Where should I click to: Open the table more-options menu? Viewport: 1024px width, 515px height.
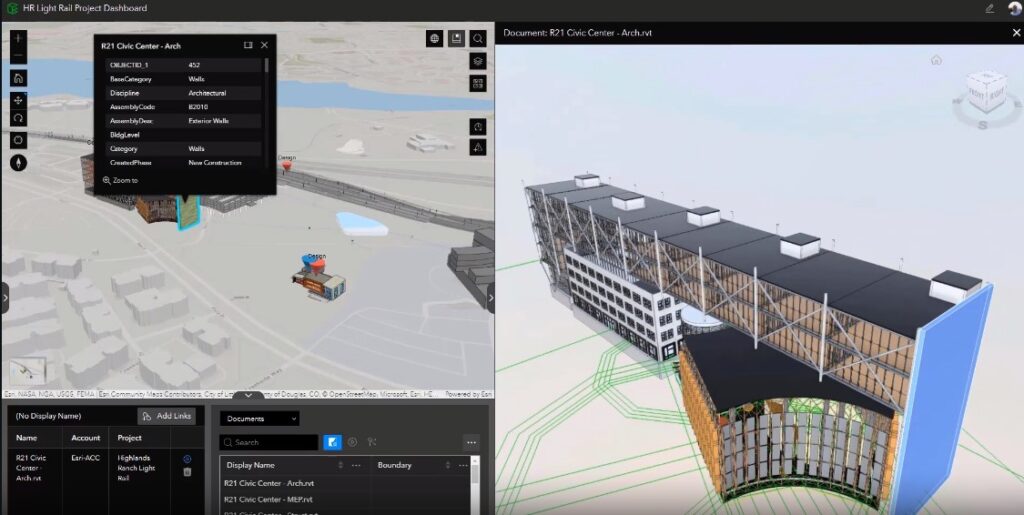472,442
